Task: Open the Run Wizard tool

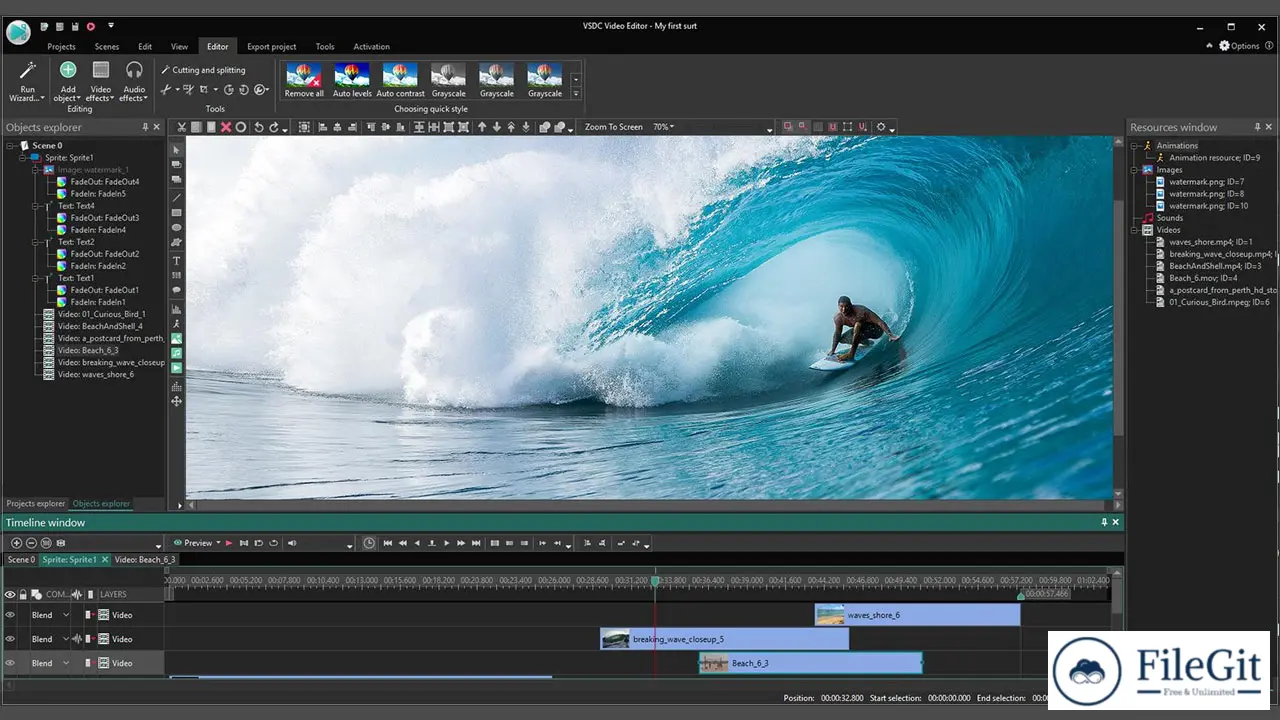Action: 27,81
